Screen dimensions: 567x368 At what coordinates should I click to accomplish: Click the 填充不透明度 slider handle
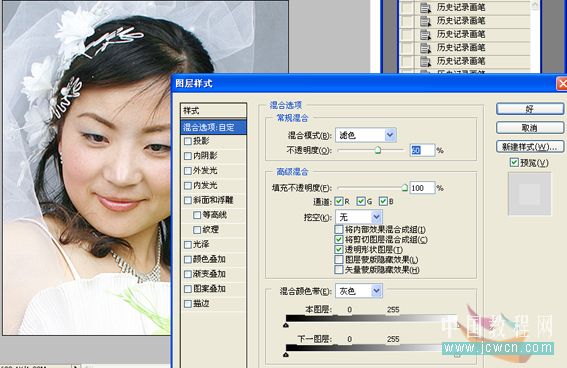(405, 188)
